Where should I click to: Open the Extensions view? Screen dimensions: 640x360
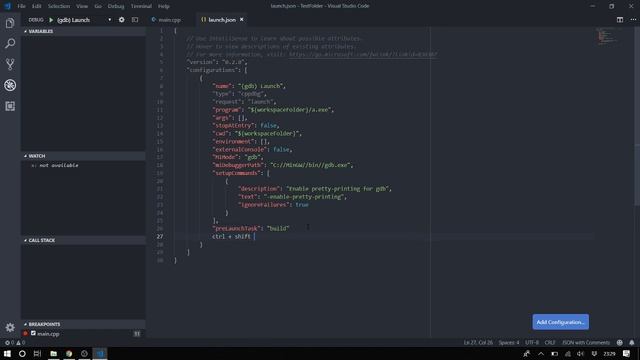[x=10, y=106]
